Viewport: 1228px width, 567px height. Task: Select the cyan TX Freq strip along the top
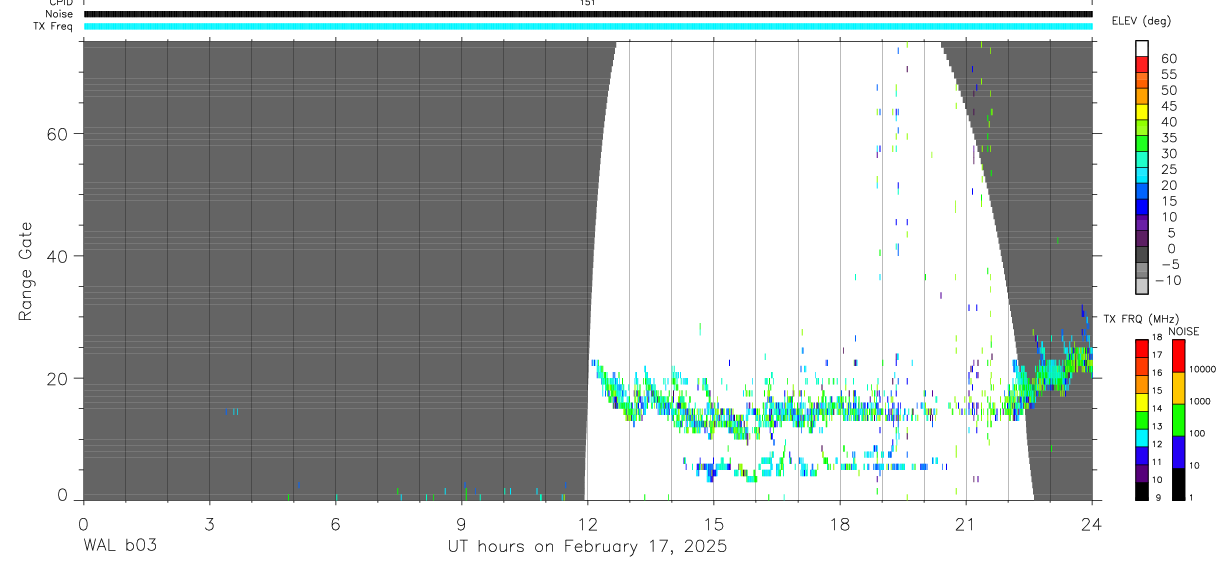coord(588,26)
